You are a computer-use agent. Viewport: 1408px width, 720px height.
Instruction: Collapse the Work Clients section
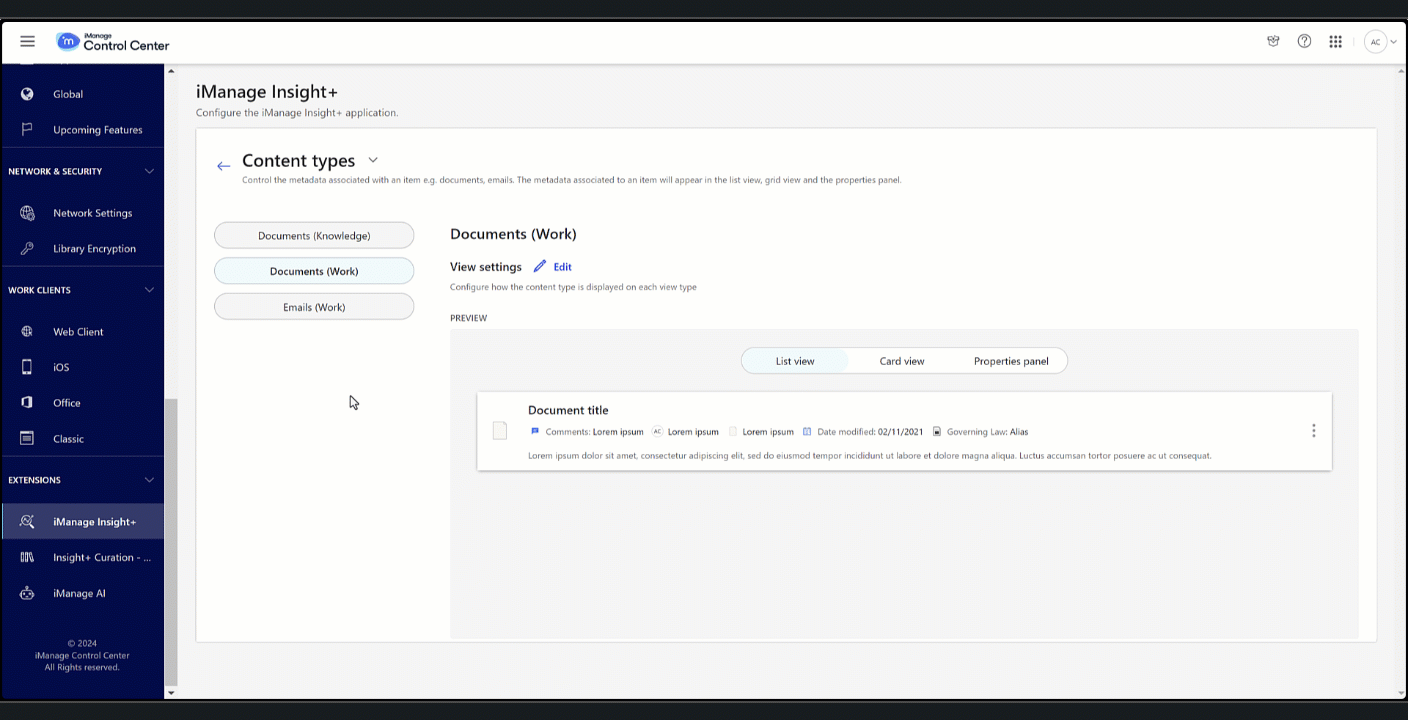coord(149,290)
